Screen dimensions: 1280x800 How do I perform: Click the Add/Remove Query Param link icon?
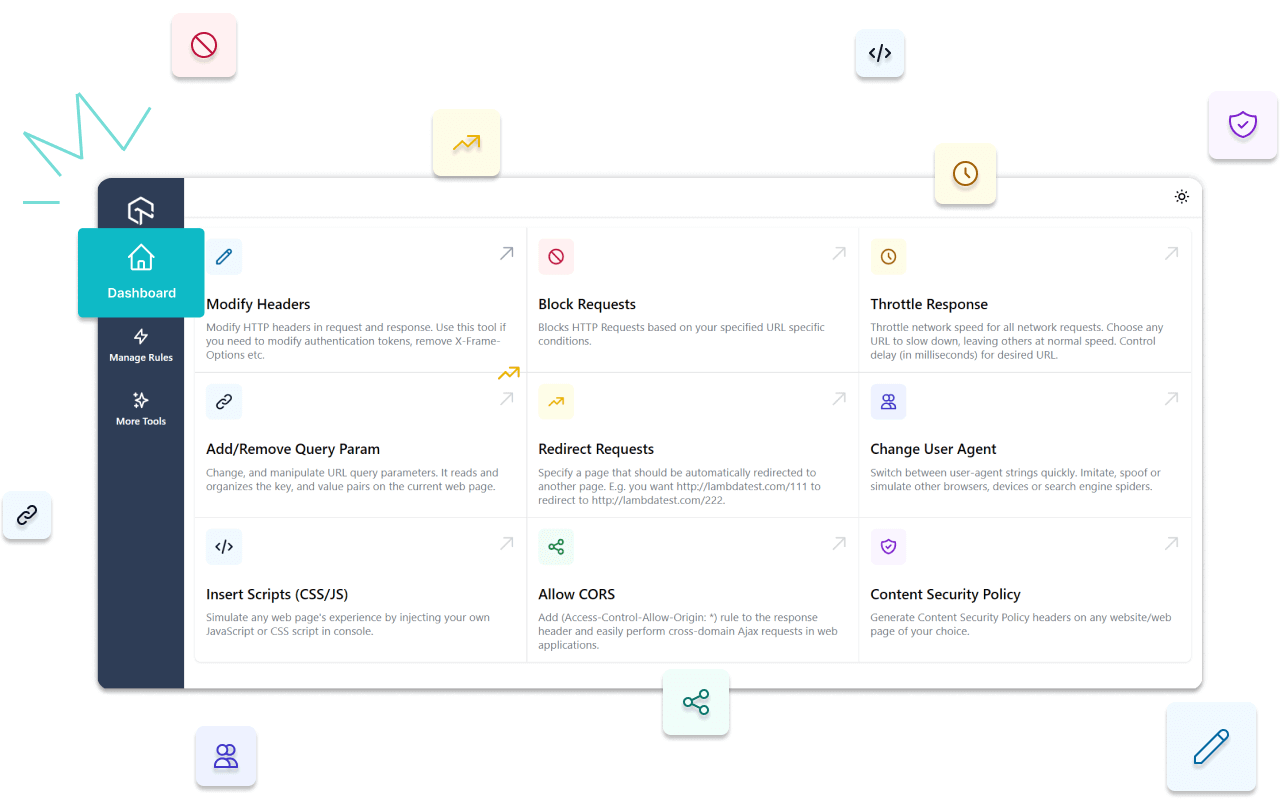(224, 401)
